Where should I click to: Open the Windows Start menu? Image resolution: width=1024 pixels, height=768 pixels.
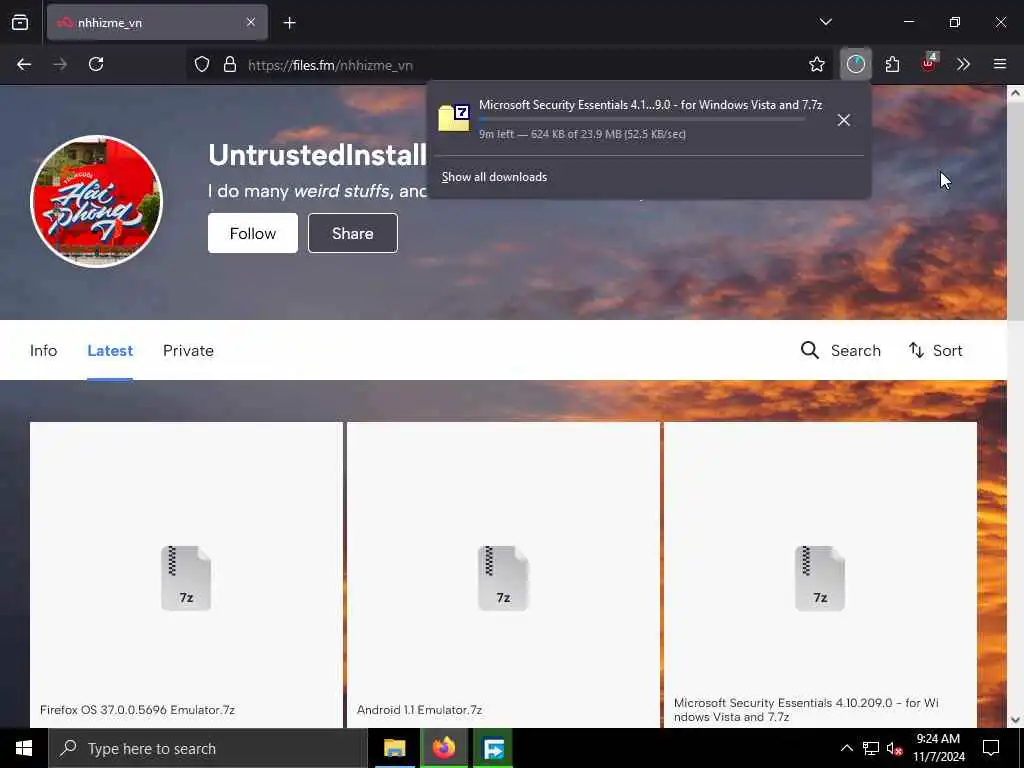click(x=24, y=748)
